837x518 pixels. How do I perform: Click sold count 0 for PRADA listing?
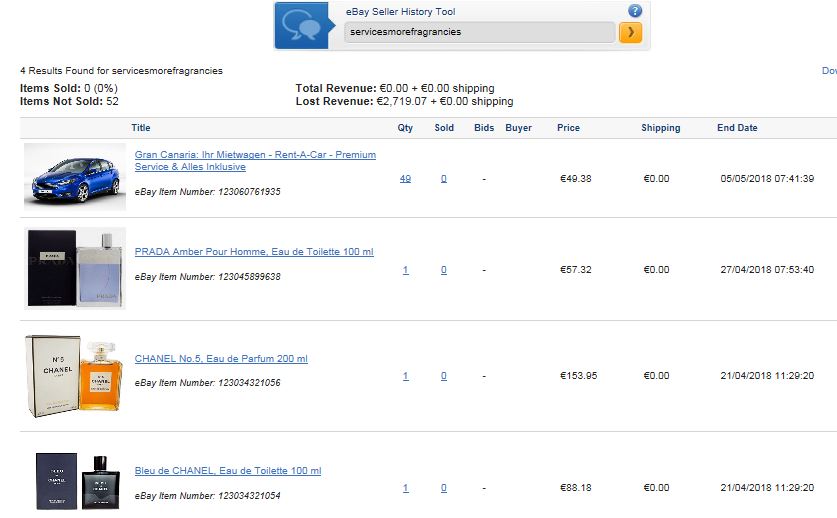444,270
